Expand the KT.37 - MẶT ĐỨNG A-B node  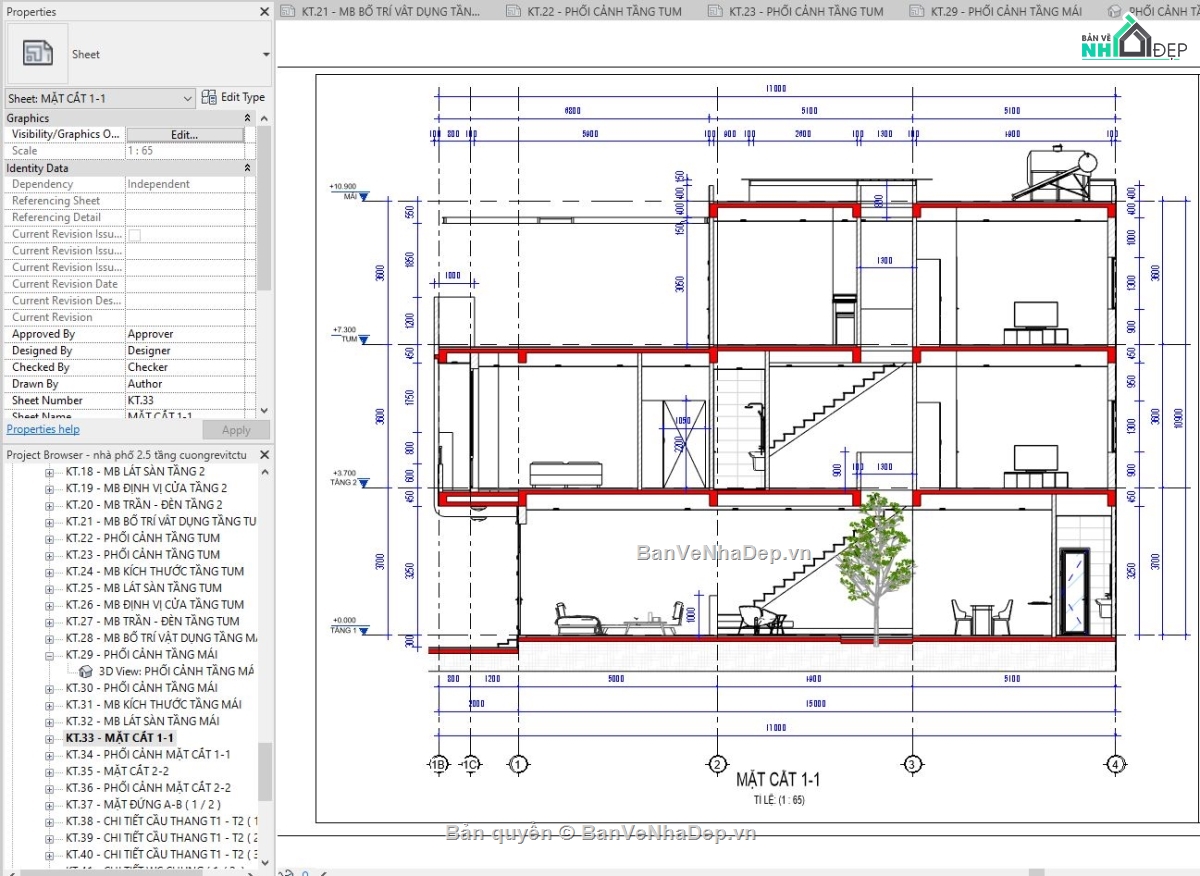[50, 805]
